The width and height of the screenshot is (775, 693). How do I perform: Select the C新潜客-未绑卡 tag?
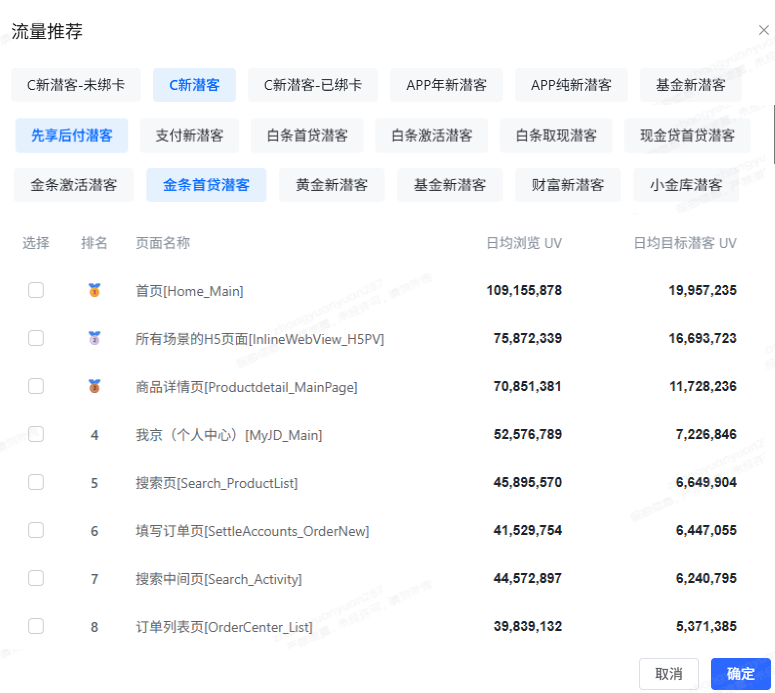point(76,85)
